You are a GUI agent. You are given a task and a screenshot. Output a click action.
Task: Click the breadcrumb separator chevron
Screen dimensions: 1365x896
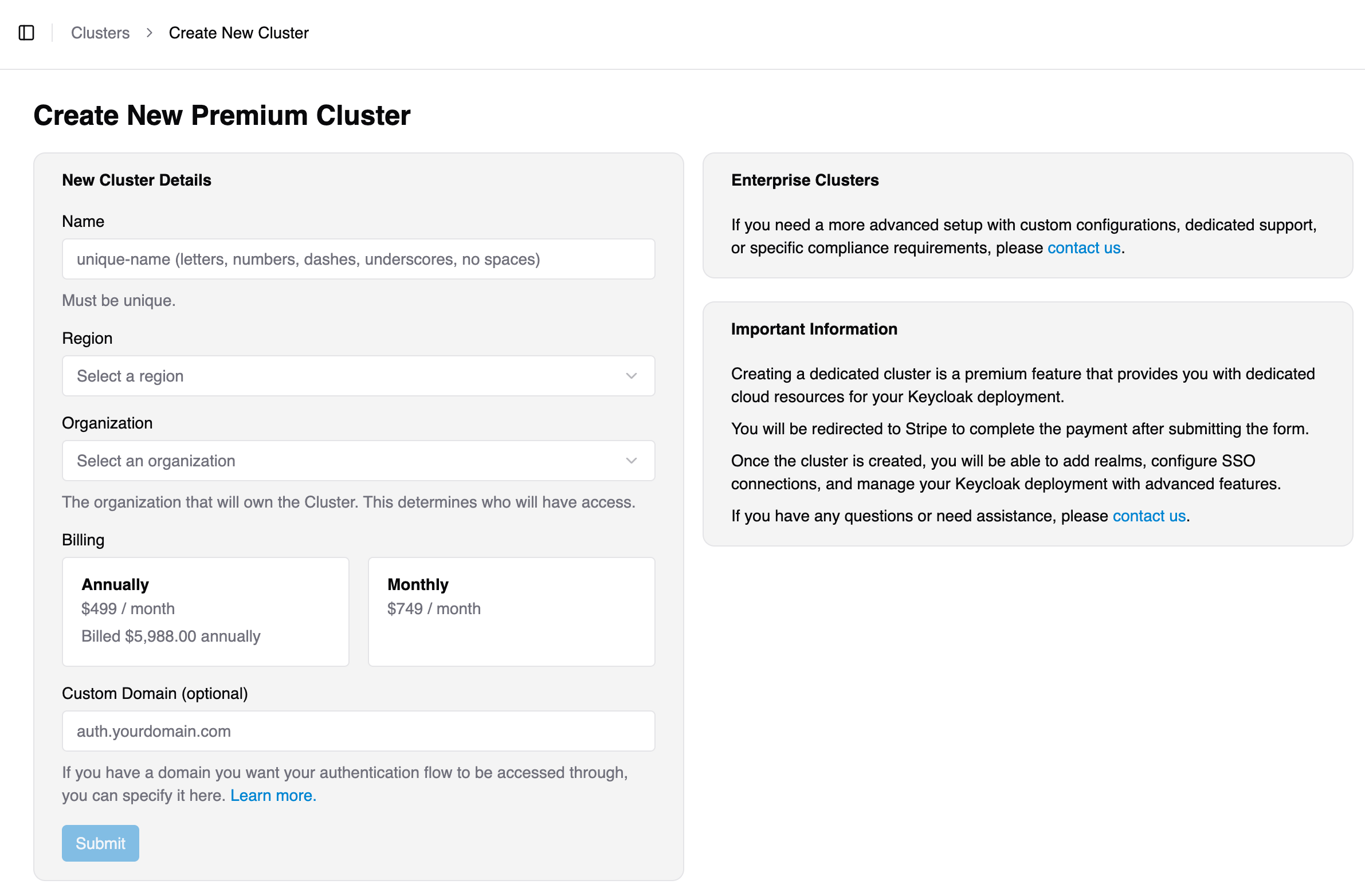pos(149,33)
